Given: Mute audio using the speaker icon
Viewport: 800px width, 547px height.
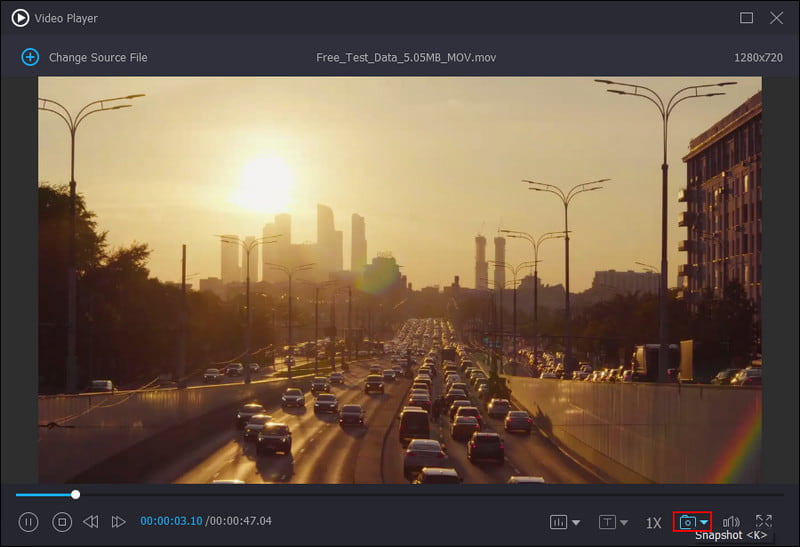Looking at the screenshot, I should [731, 522].
